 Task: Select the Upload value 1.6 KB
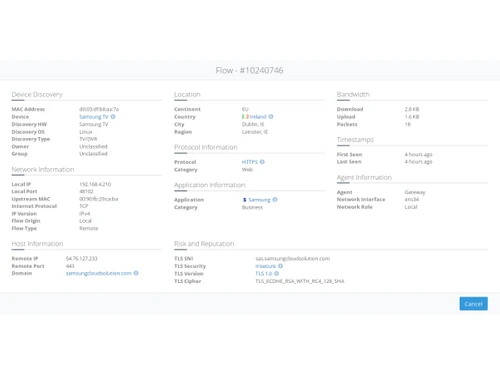pos(412,117)
